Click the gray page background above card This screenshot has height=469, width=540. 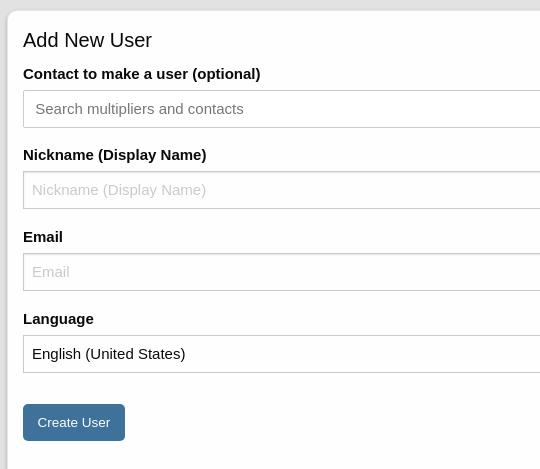tap(270, 4)
